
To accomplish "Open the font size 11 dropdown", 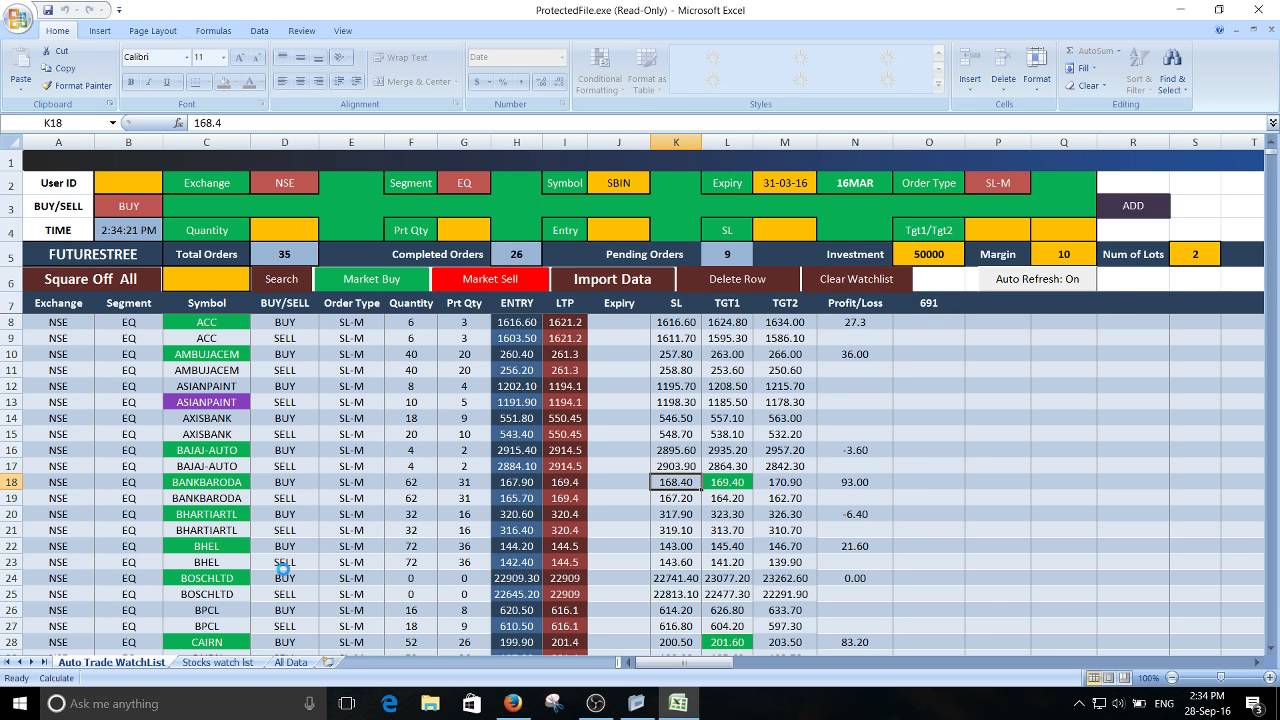I will point(223,57).
